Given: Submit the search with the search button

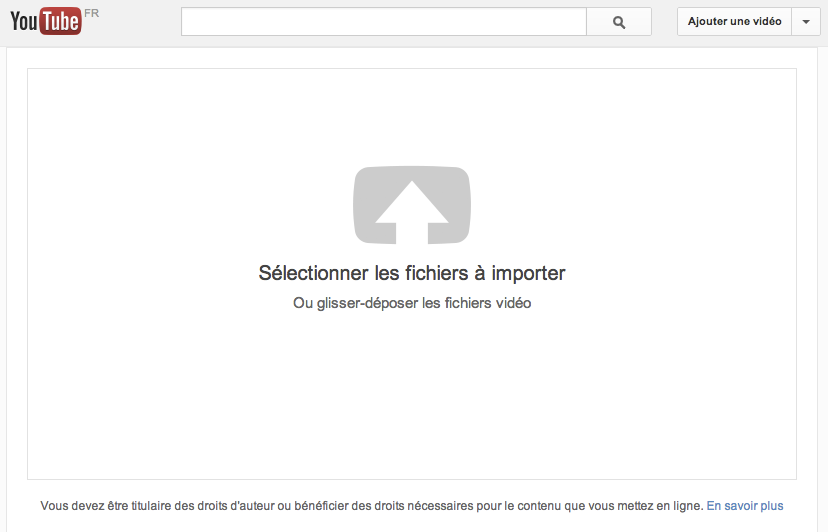Looking at the screenshot, I should pyautogui.click(x=619, y=22).
